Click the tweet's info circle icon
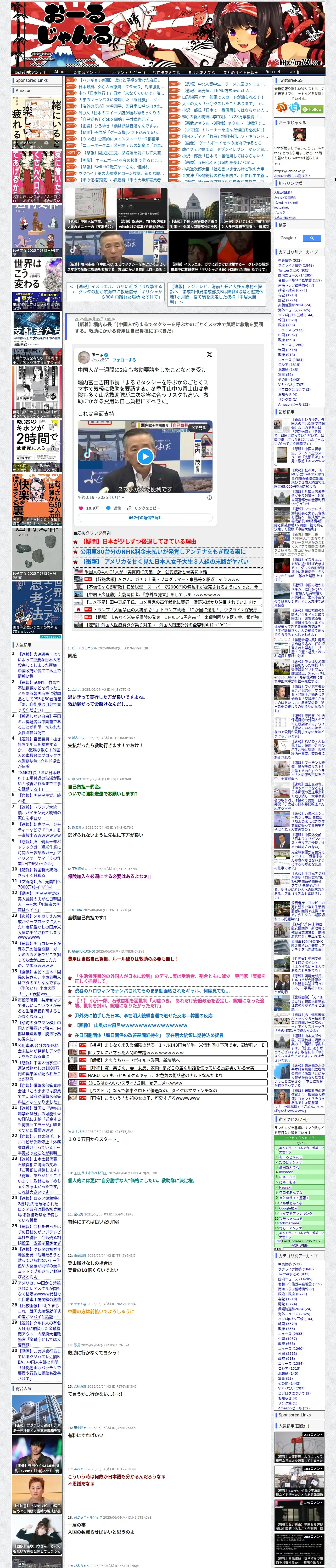The height and width of the screenshot is (1568, 336). point(209,497)
